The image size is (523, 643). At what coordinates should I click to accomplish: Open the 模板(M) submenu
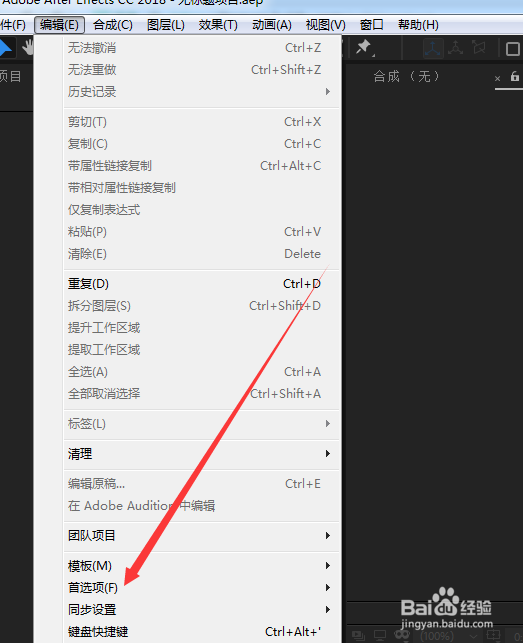click(x=203, y=566)
